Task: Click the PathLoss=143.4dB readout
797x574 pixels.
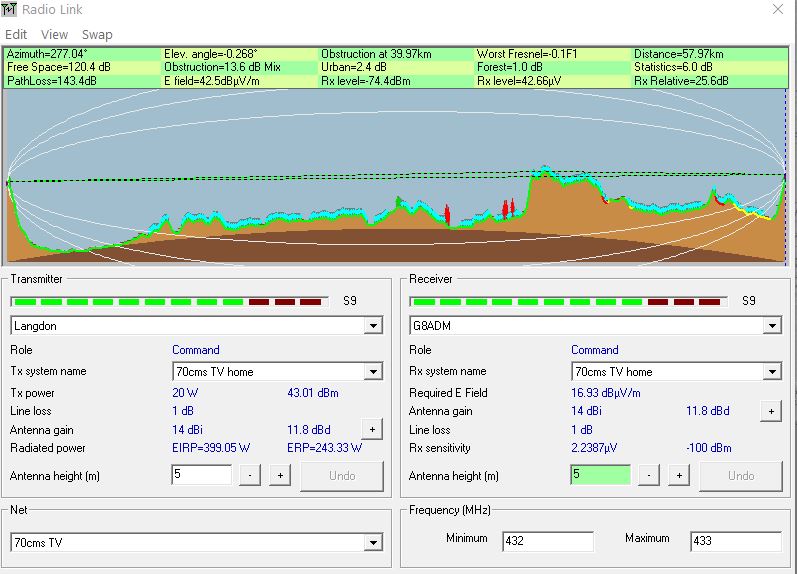Action: tap(52, 81)
